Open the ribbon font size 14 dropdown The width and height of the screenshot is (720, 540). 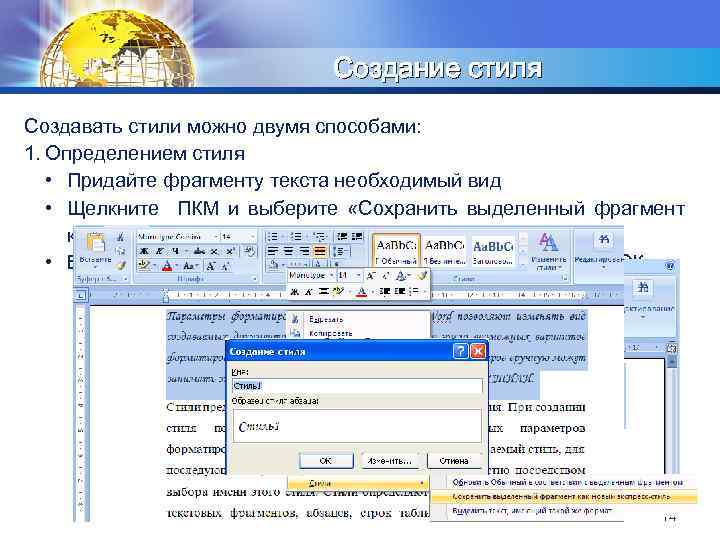point(253,236)
